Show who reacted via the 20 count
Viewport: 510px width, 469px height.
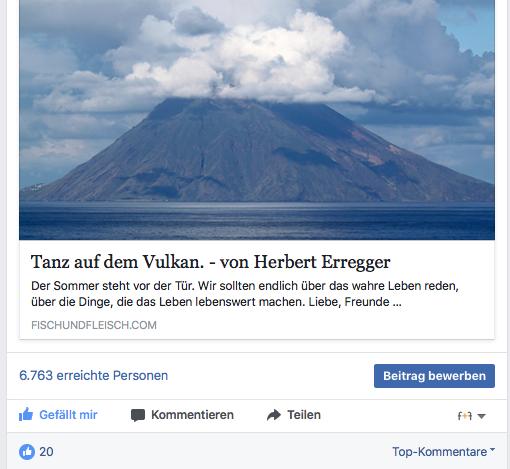46,452
